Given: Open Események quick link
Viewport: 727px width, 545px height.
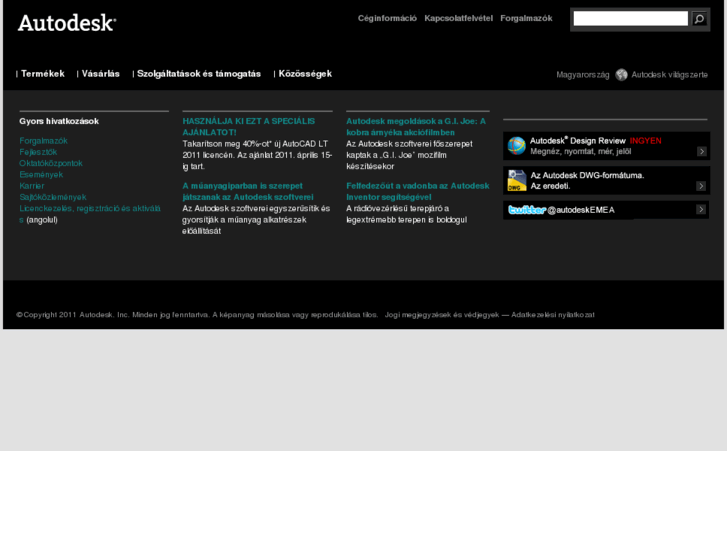Looking at the screenshot, I should (41, 175).
